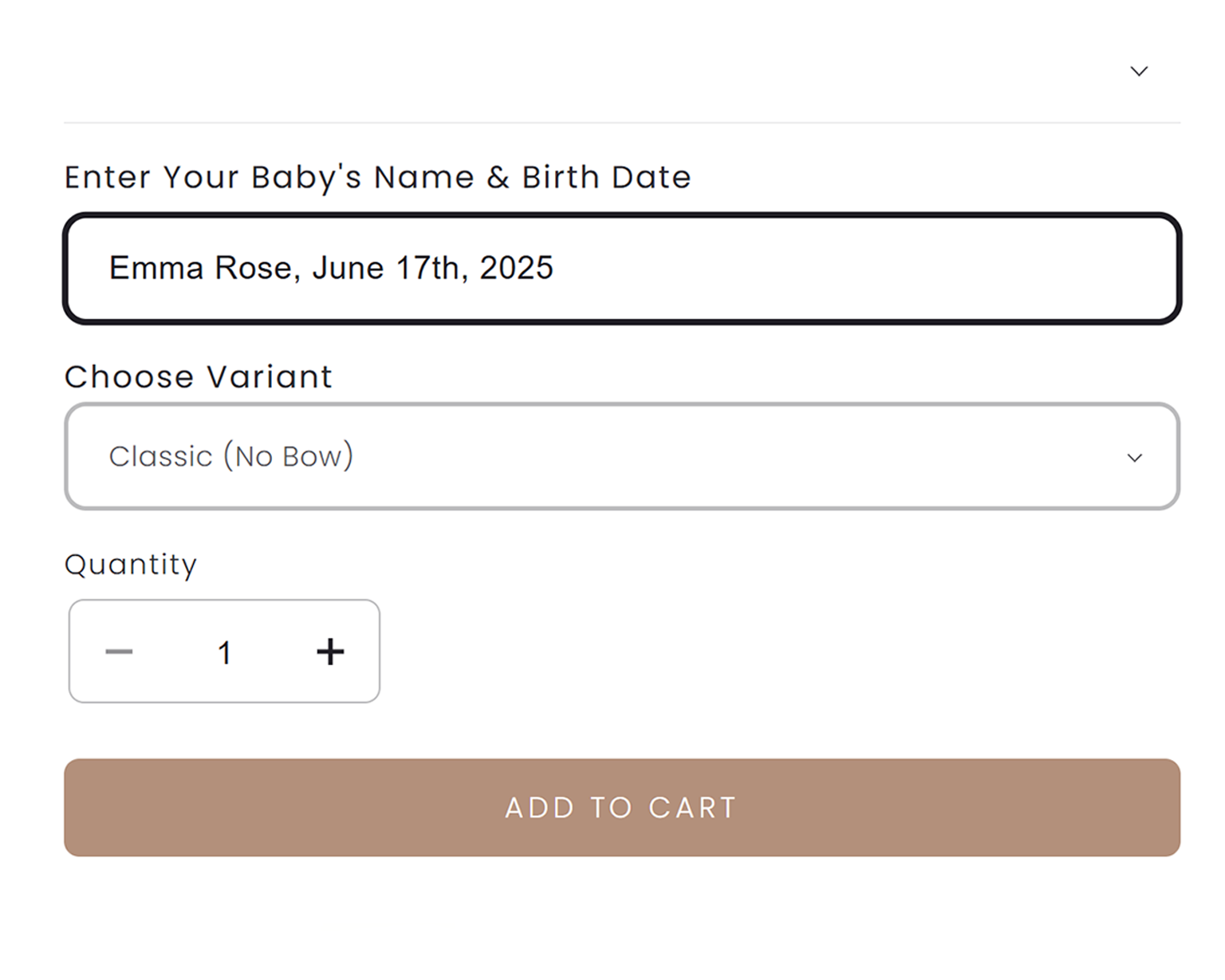This screenshot has width=1225, height=980.
Task: Increase quantity with the plus icon
Action: coord(330,651)
